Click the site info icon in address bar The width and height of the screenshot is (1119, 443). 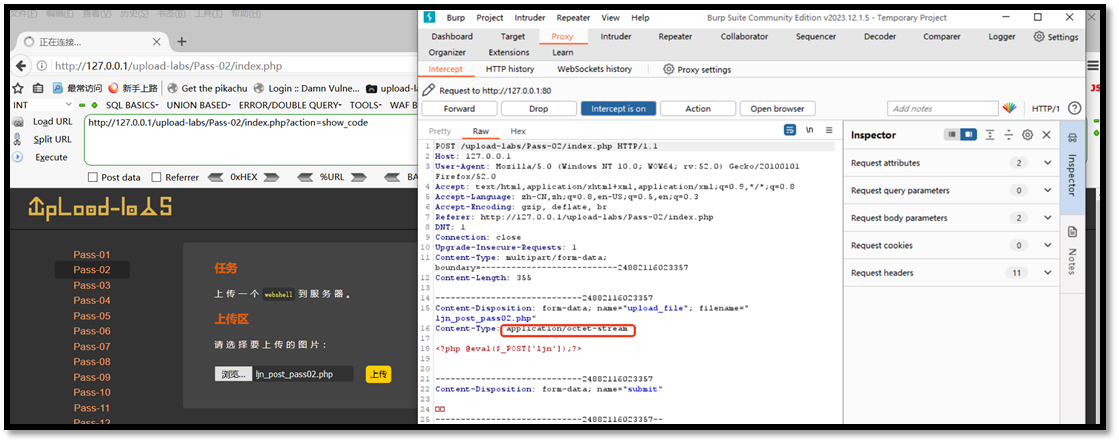[42, 66]
